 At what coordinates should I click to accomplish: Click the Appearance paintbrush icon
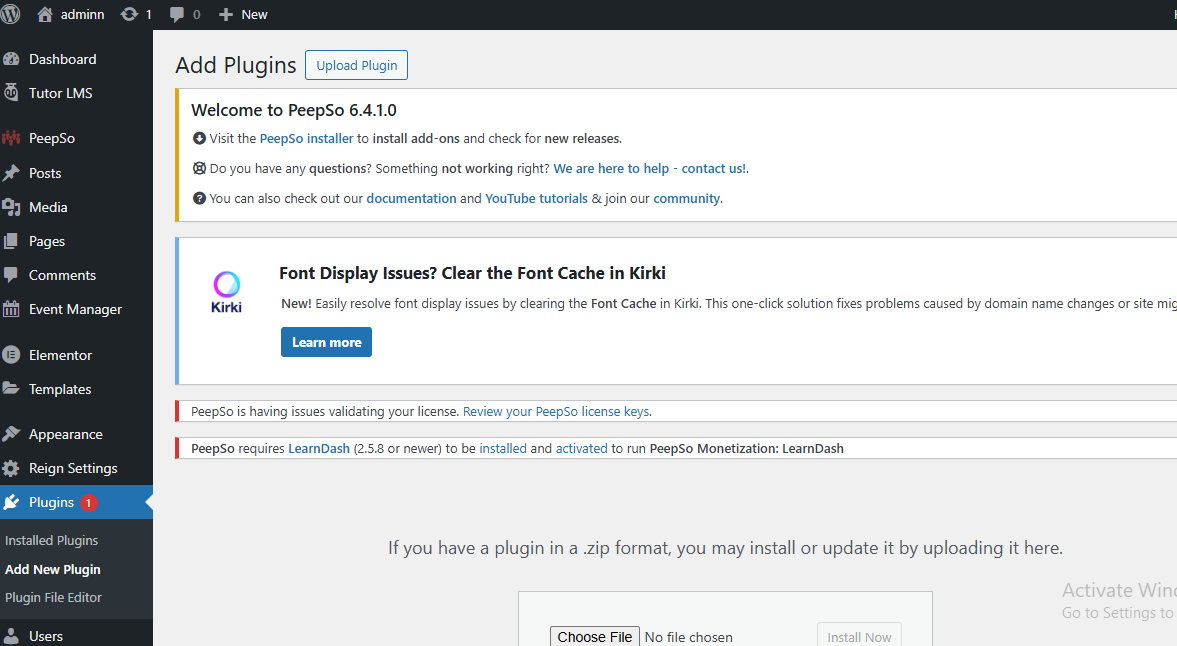click(x=18, y=434)
